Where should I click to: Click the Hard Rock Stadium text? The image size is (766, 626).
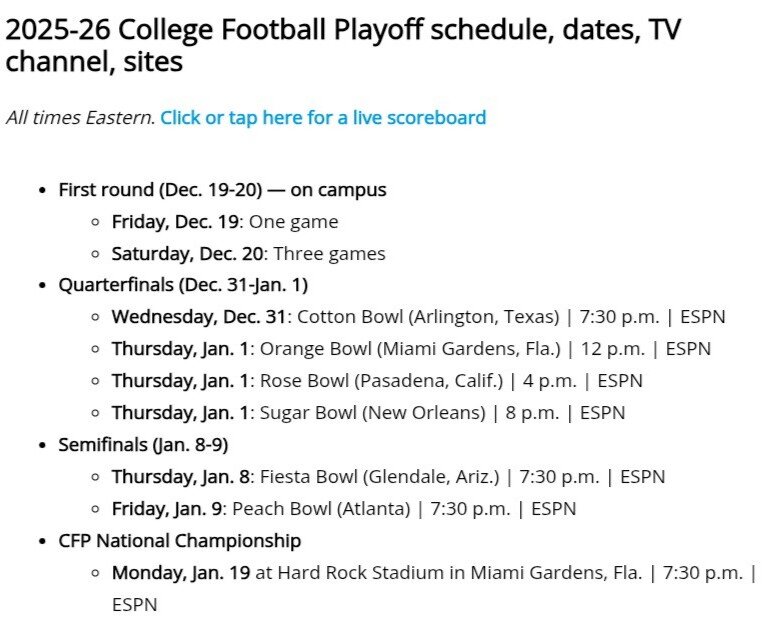click(341, 573)
